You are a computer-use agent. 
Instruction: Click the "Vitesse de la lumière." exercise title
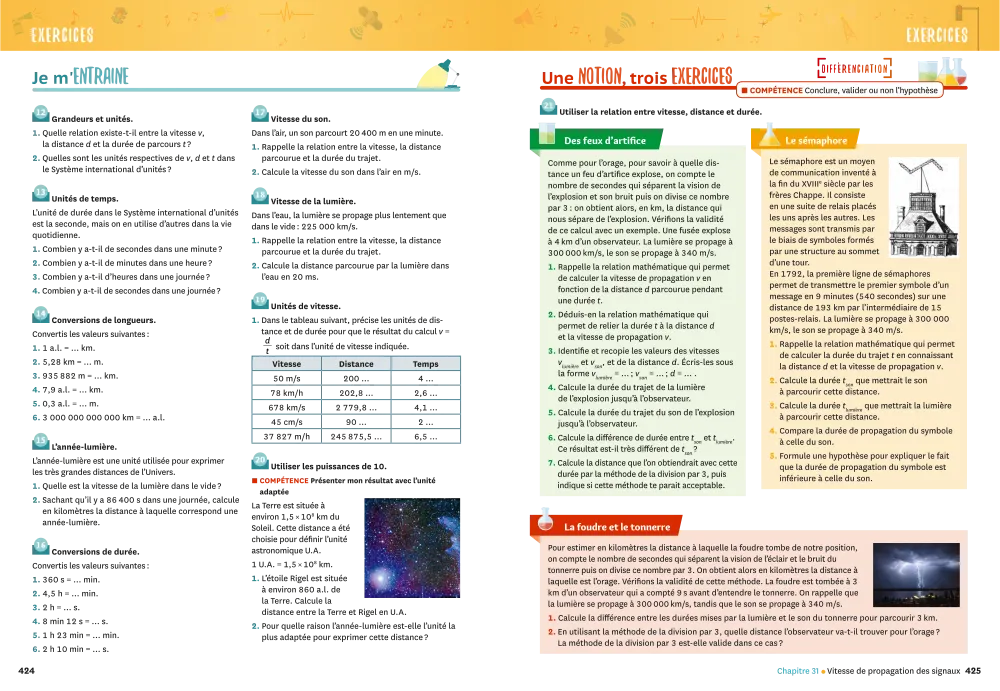pos(313,202)
